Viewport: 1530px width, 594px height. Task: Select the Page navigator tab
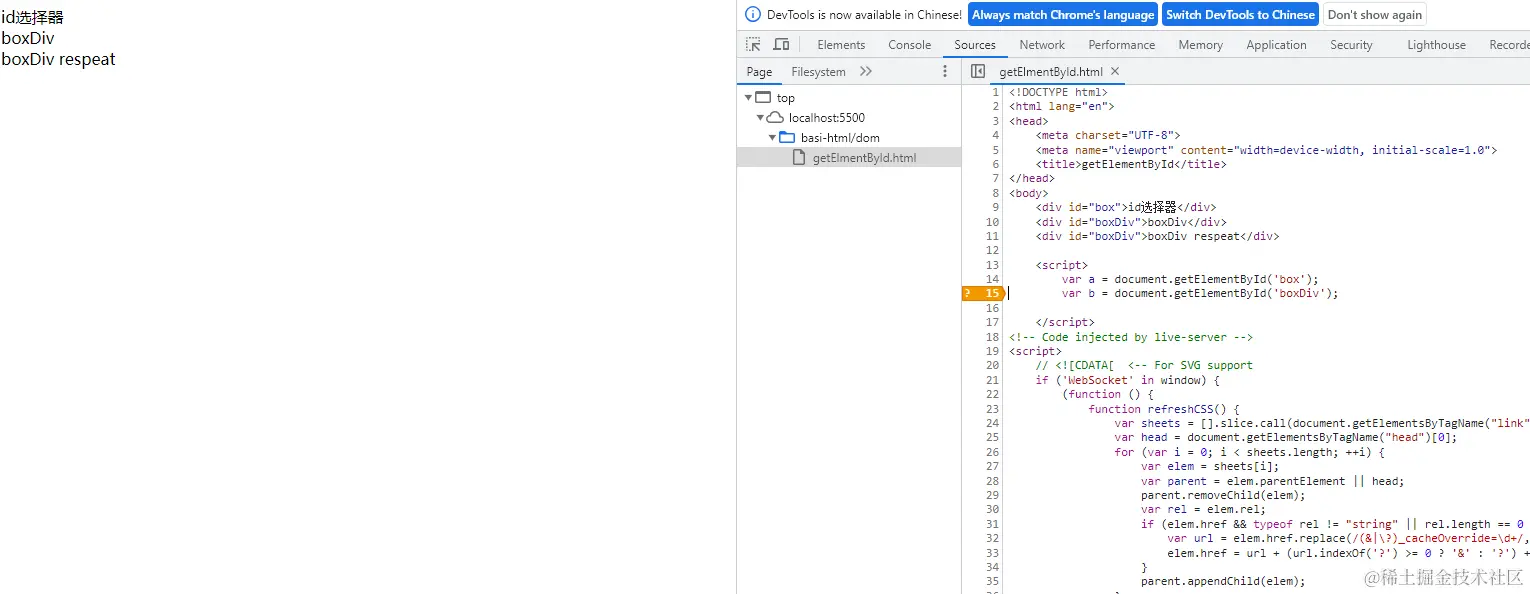coord(759,72)
